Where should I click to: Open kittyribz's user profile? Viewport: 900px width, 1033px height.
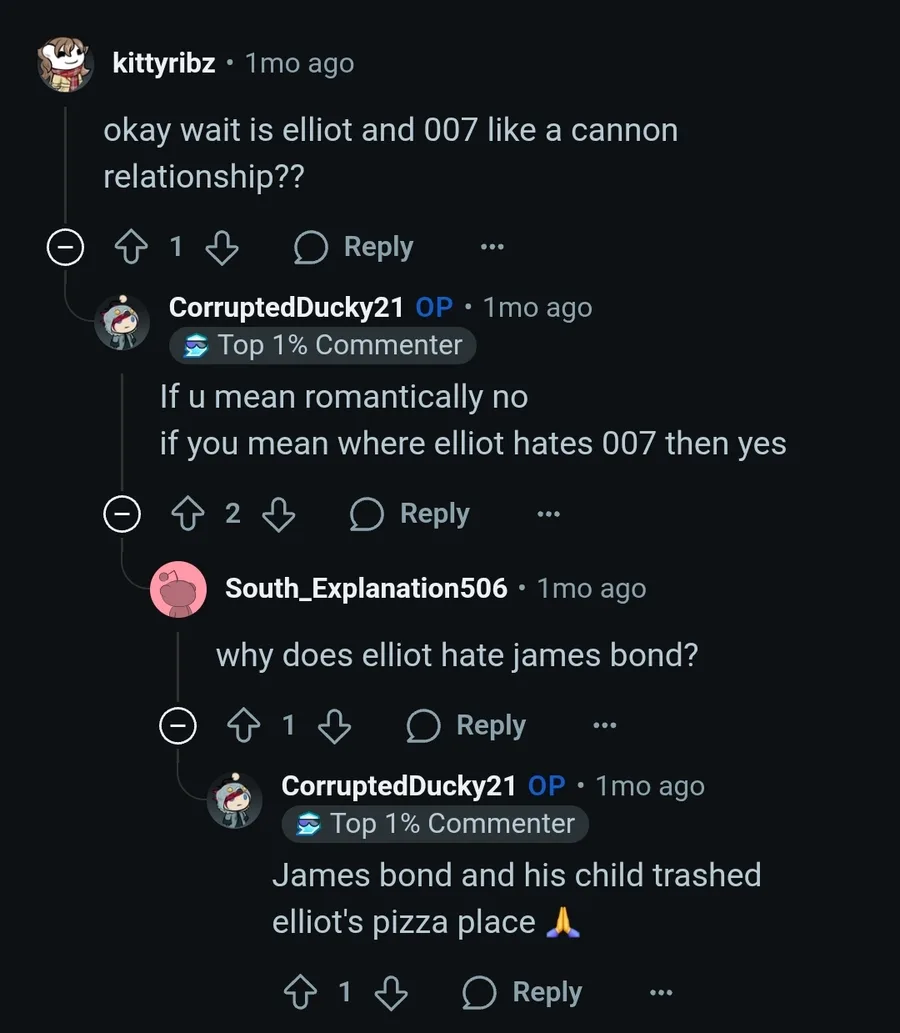(164, 63)
